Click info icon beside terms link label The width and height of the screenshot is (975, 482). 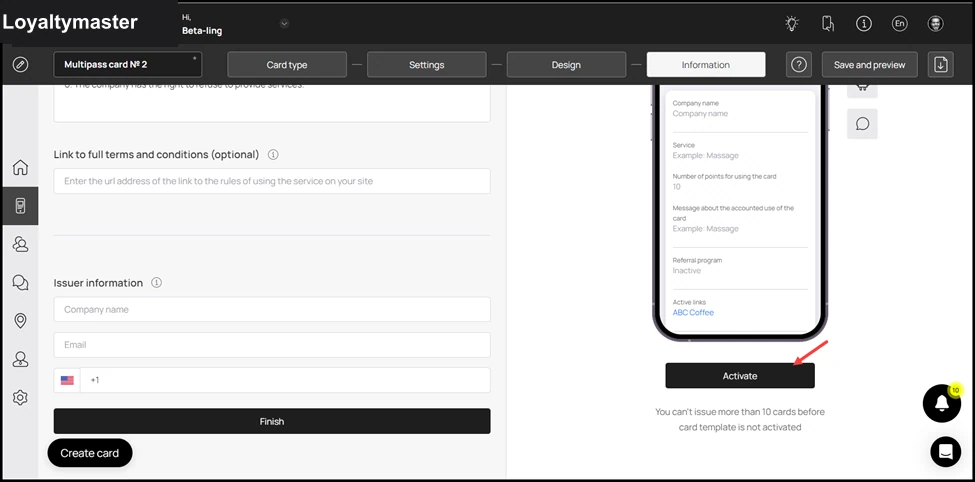(273, 154)
